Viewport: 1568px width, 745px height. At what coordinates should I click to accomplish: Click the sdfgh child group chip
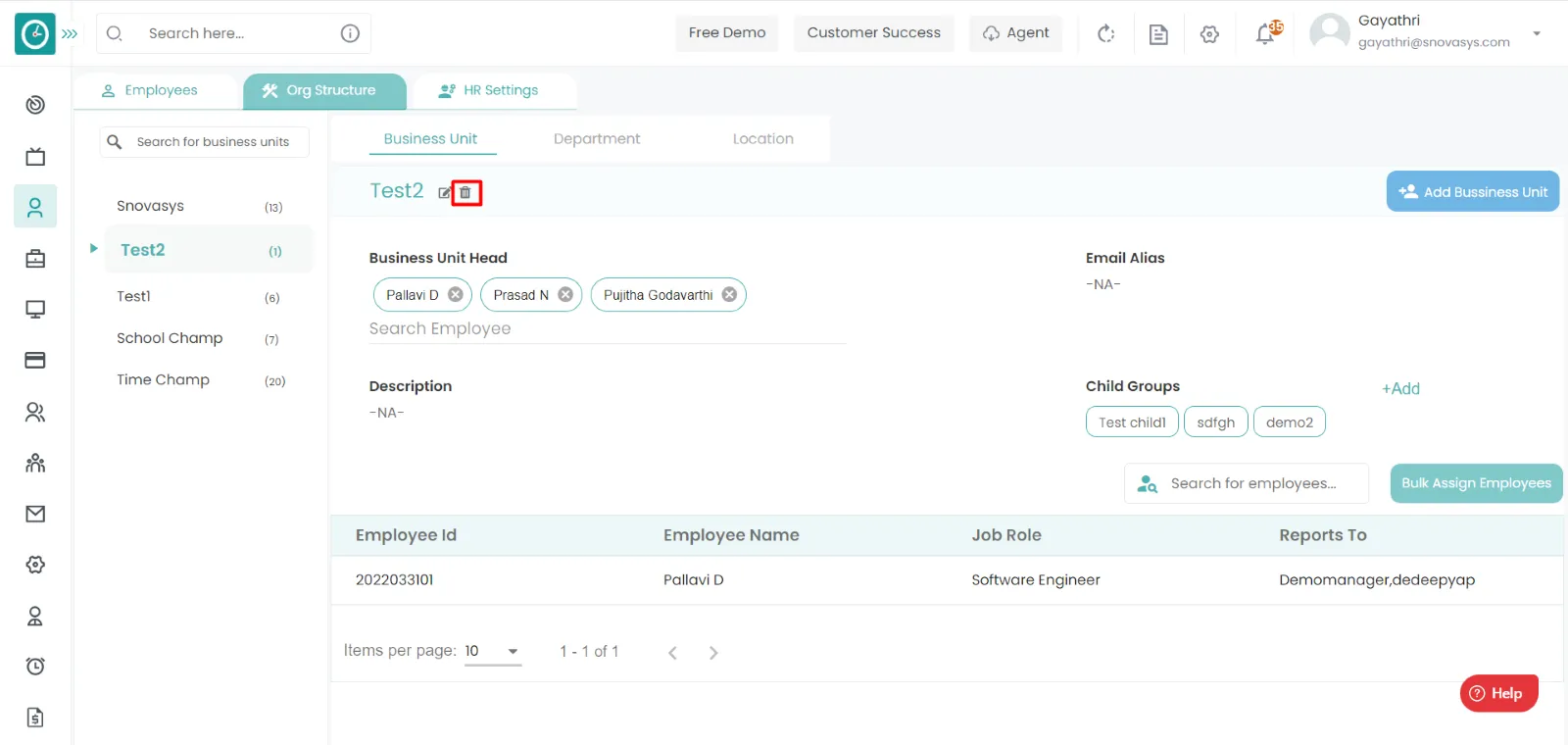tap(1216, 422)
